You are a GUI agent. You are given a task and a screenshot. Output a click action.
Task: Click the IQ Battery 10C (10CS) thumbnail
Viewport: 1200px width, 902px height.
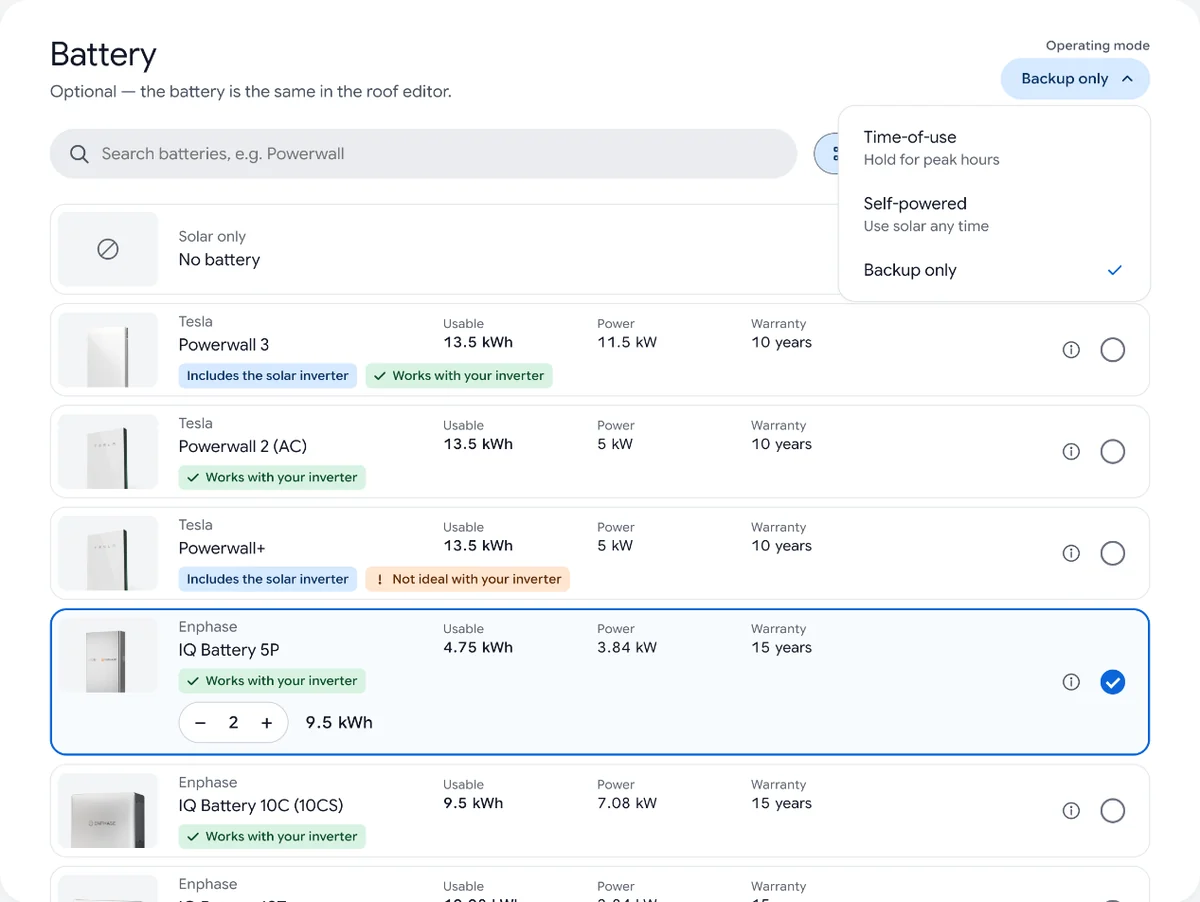(108, 811)
